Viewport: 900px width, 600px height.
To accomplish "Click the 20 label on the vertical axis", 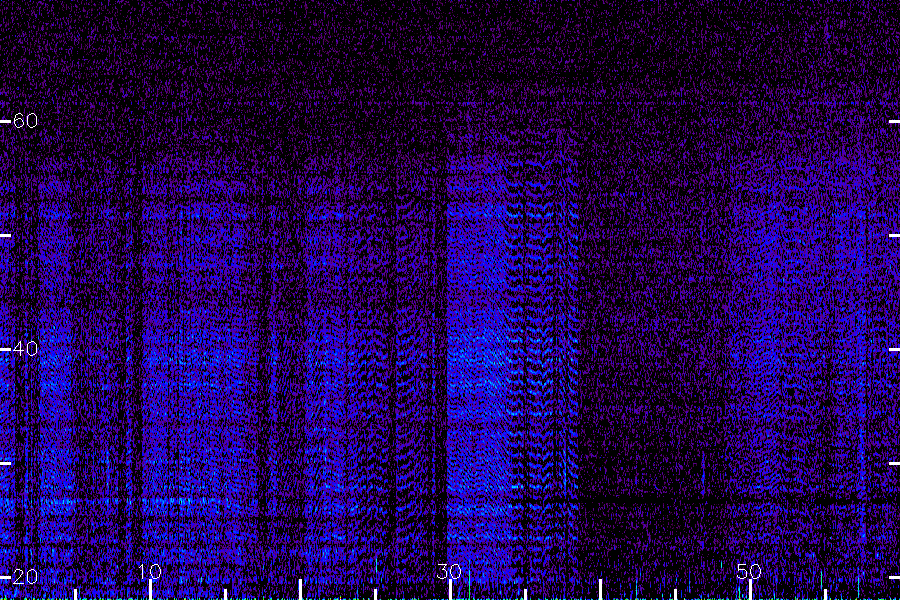I will (x=25, y=576).
